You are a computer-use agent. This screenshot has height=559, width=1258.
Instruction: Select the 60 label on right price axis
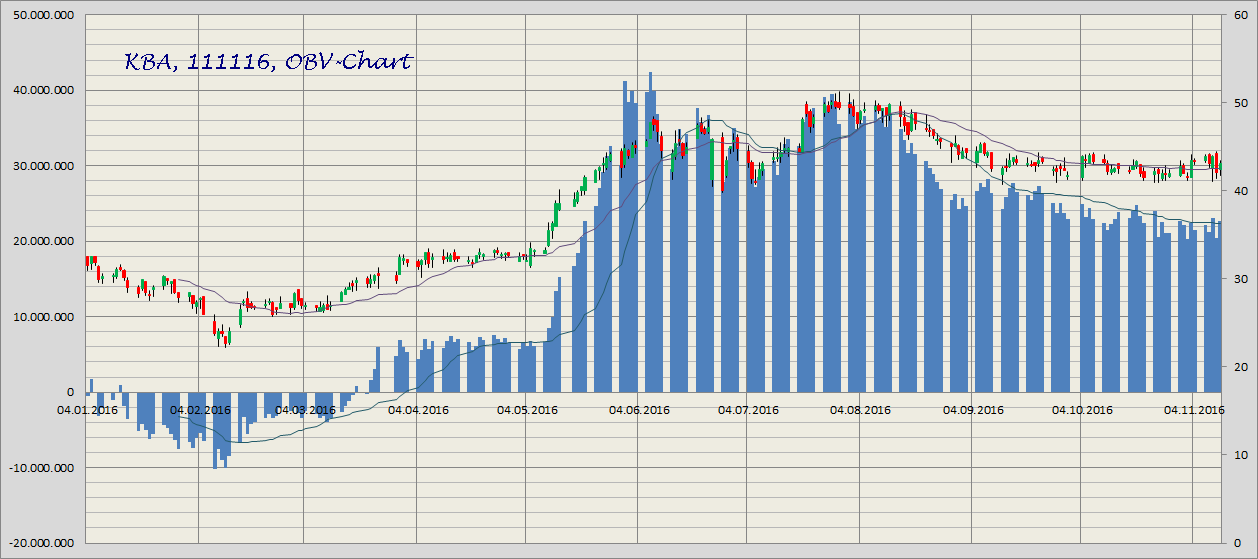coord(1237,15)
